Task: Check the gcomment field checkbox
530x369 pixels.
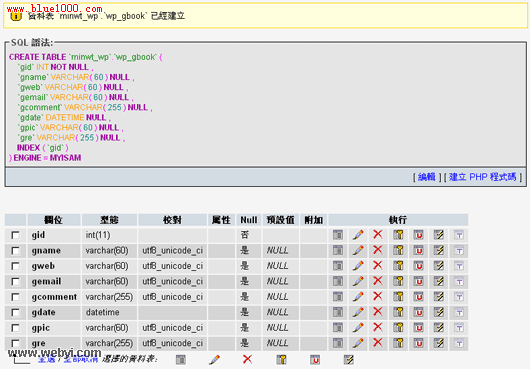Action: click(15, 297)
